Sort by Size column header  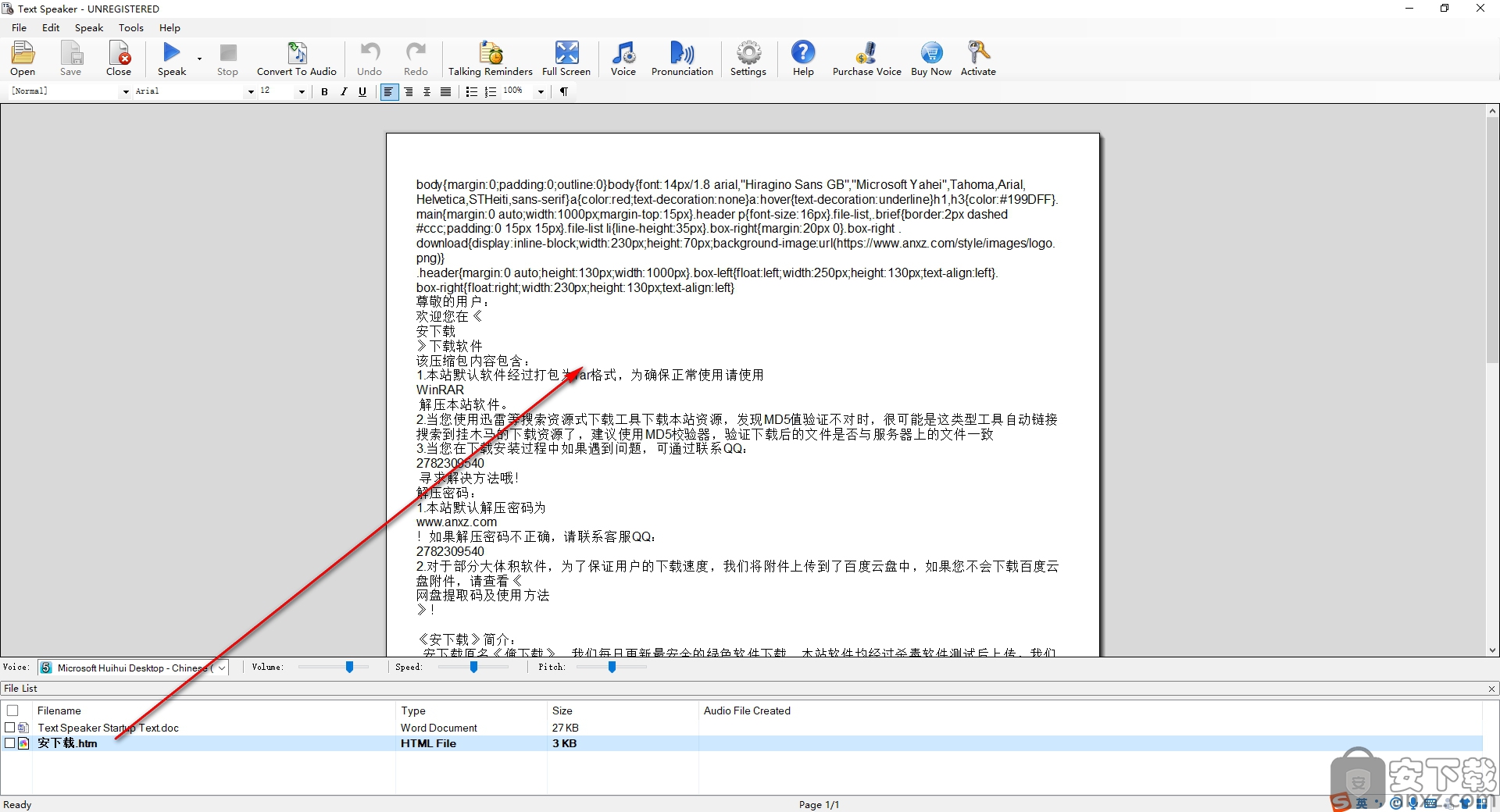(623, 710)
